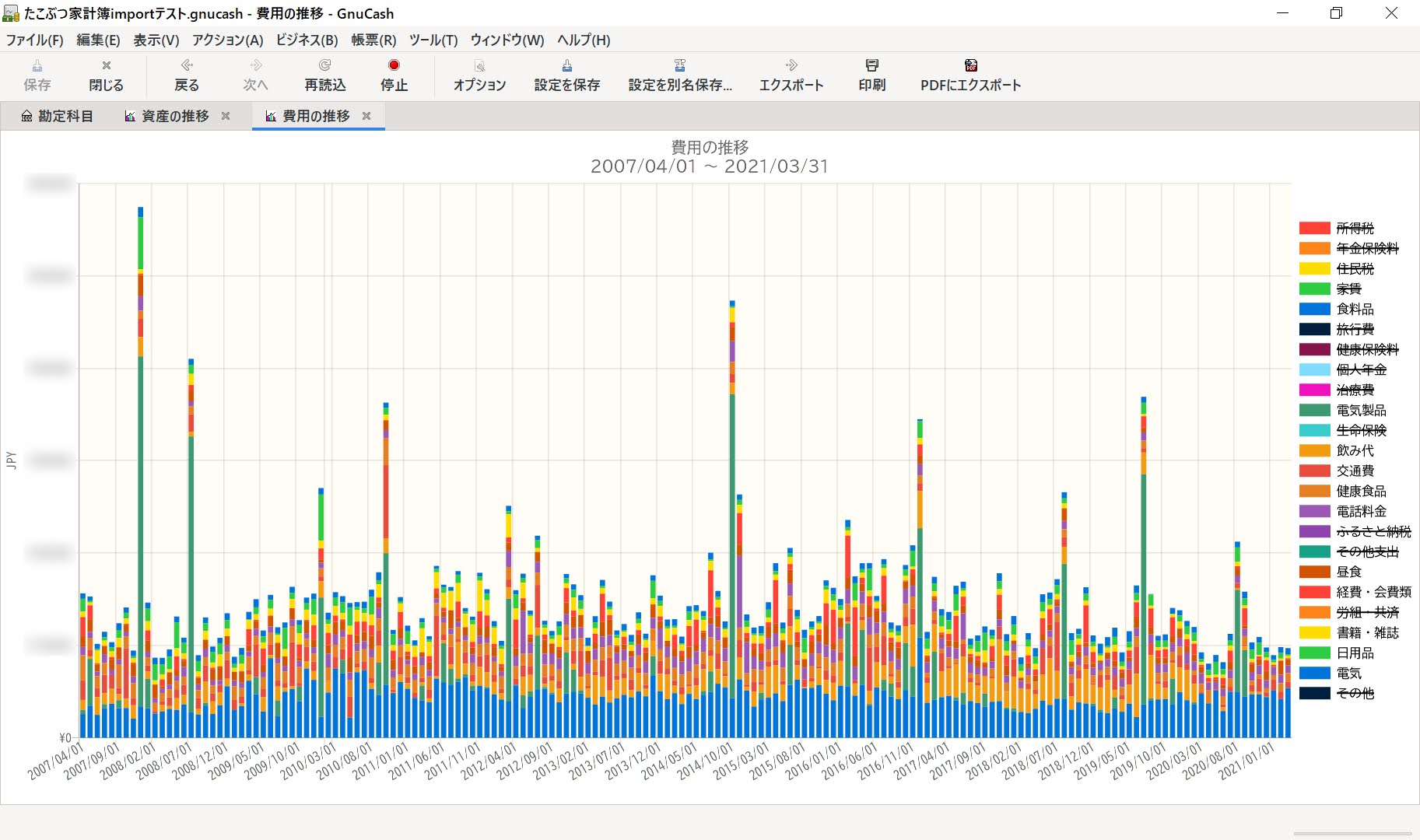1420x840 pixels.
Task: Open the ウィンドウ(W) menu
Action: 507,40
